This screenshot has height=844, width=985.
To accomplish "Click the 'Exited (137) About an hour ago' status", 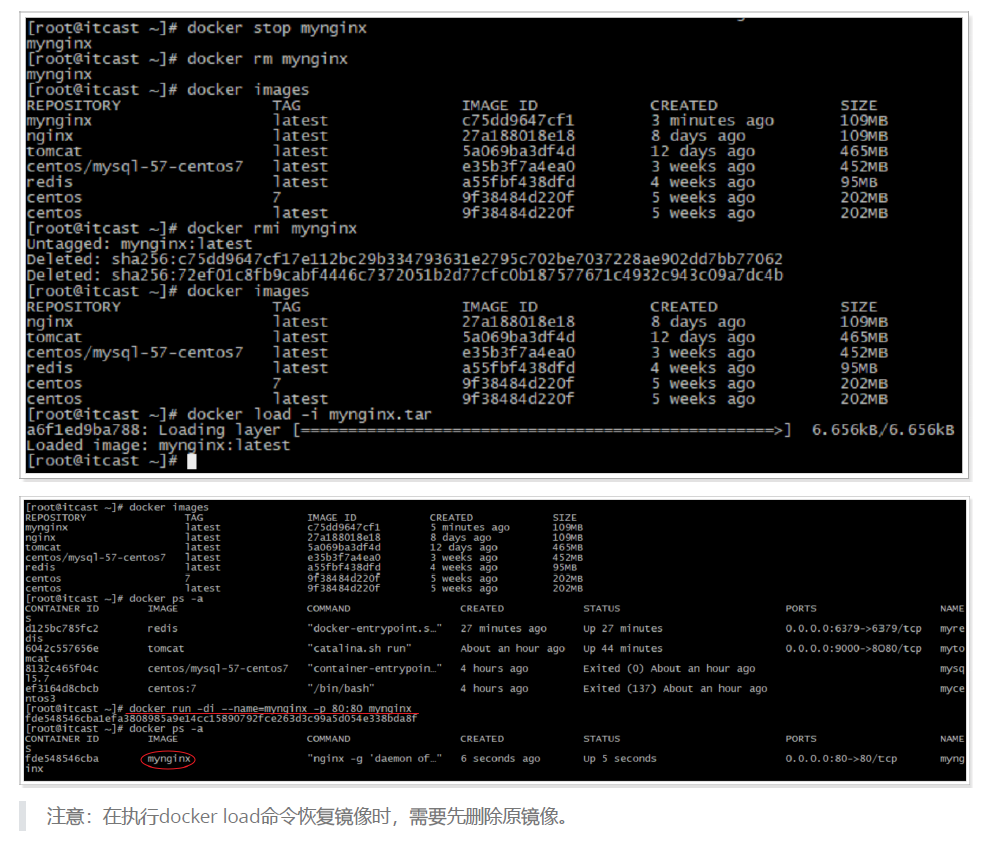I will [x=675, y=689].
